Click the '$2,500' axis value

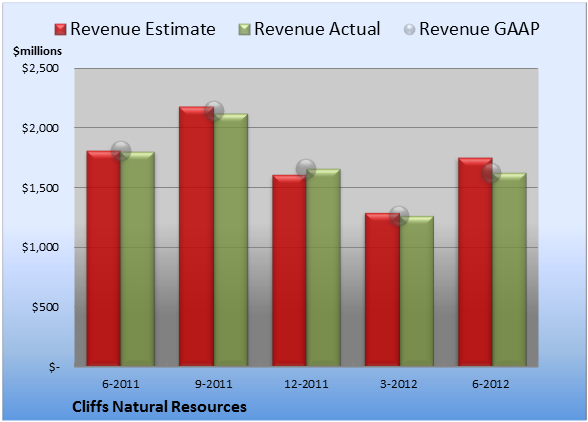[40, 68]
